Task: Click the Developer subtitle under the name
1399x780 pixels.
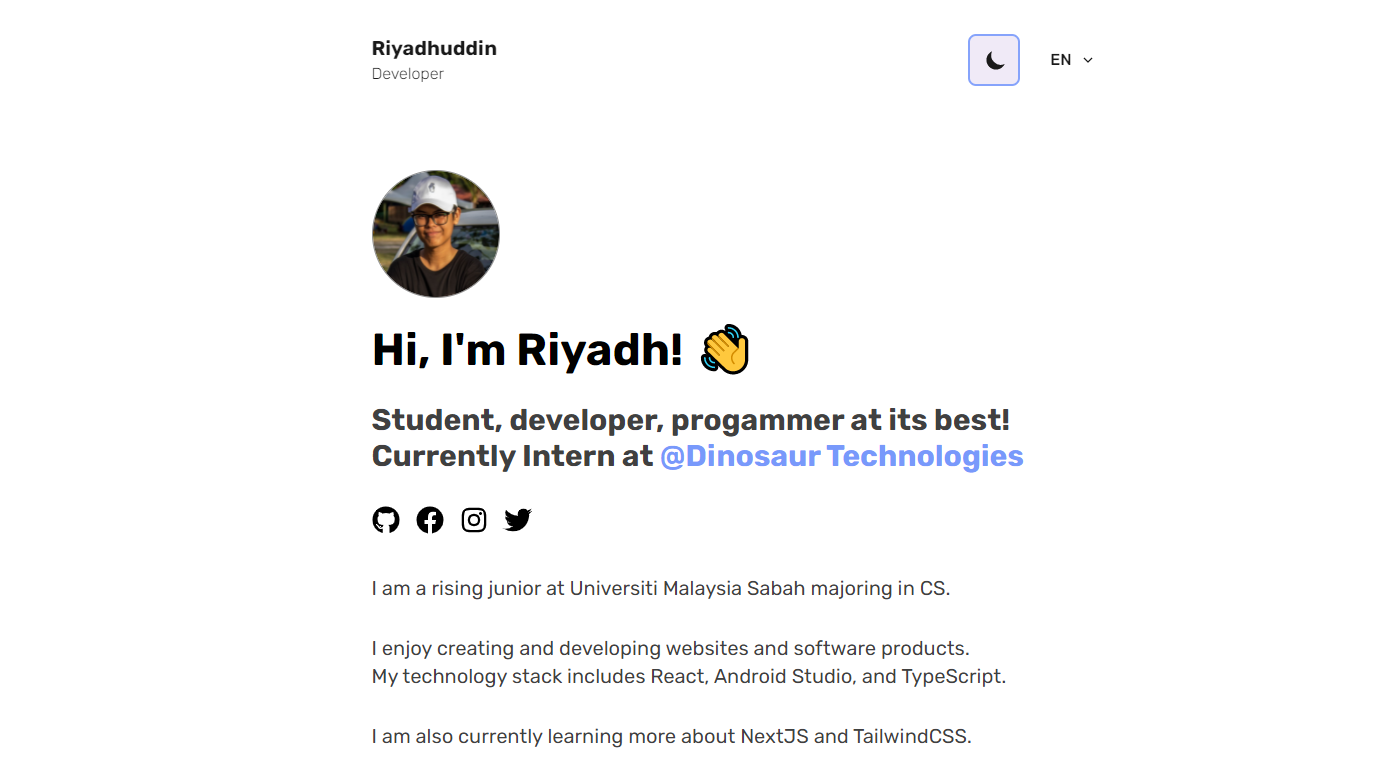Action: click(408, 74)
